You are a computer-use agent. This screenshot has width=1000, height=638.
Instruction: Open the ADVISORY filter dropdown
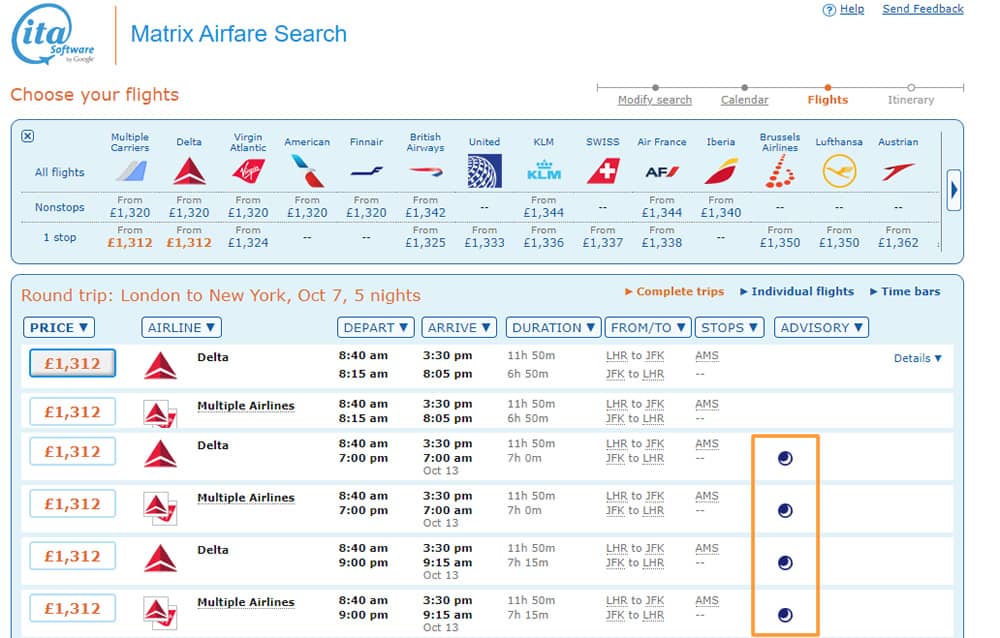click(821, 327)
